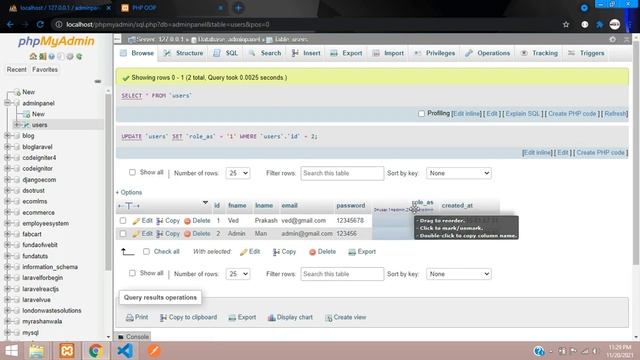Open the Insert tab
The width and height of the screenshot is (640, 360).
coord(306,53)
